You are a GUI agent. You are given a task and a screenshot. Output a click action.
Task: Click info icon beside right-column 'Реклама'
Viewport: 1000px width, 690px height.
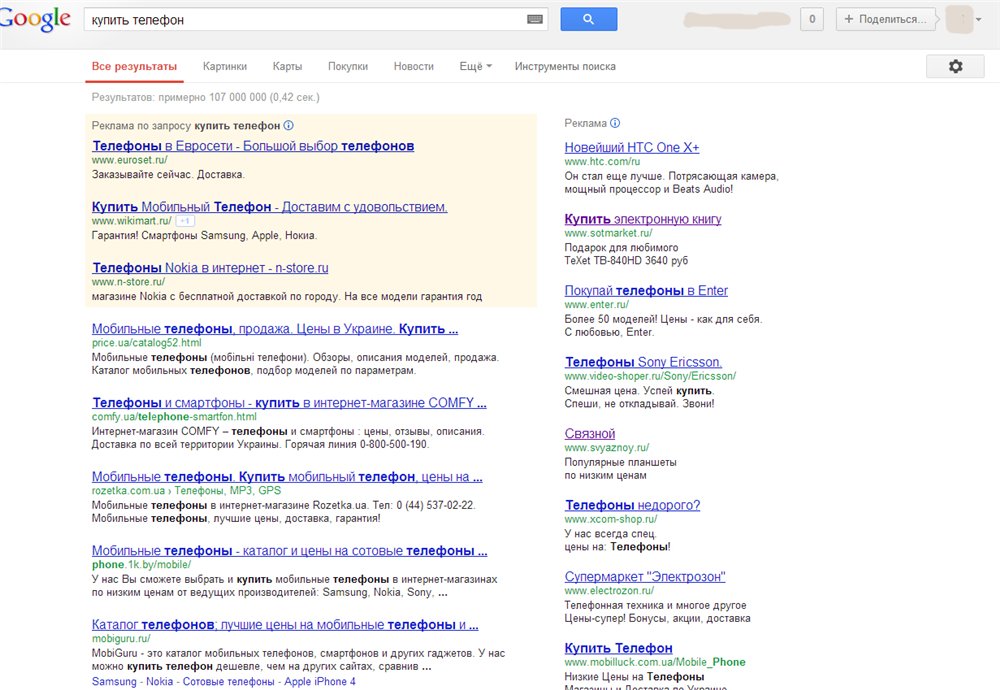615,123
